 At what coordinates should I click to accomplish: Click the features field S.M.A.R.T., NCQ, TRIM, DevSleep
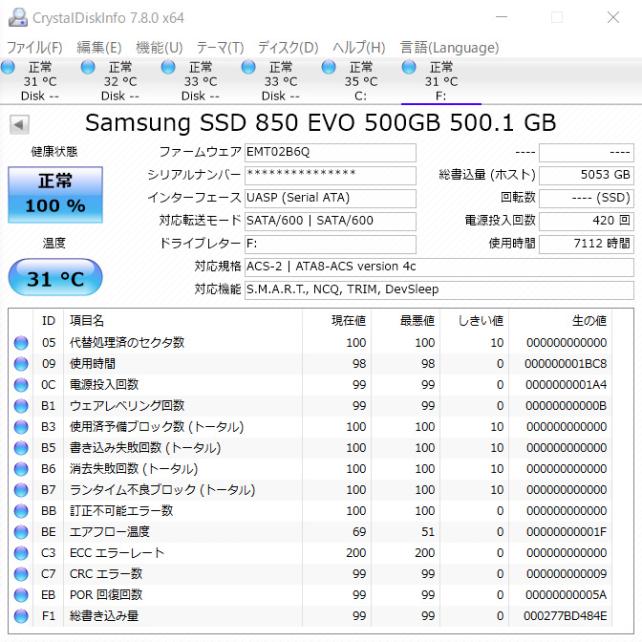tap(439, 290)
